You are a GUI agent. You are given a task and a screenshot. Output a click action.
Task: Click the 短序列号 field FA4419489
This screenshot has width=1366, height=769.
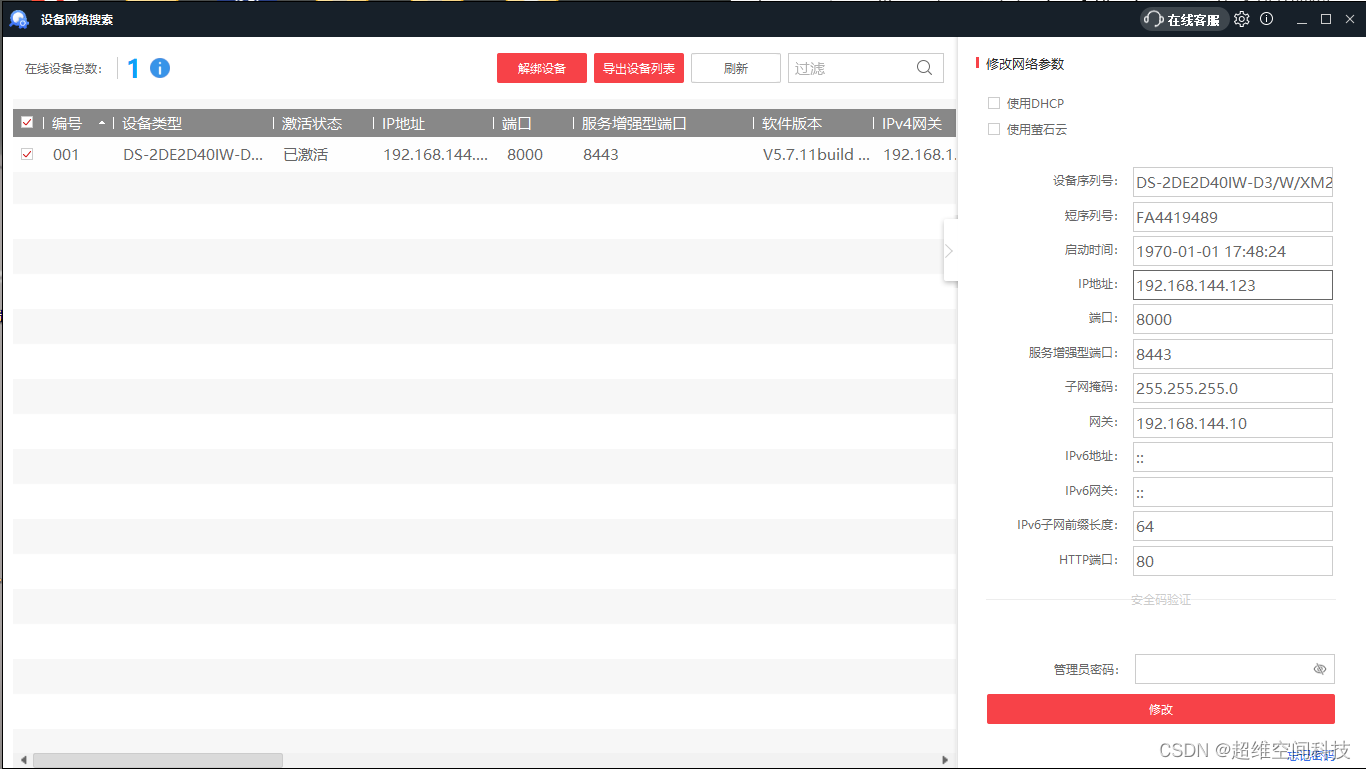click(1233, 217)
